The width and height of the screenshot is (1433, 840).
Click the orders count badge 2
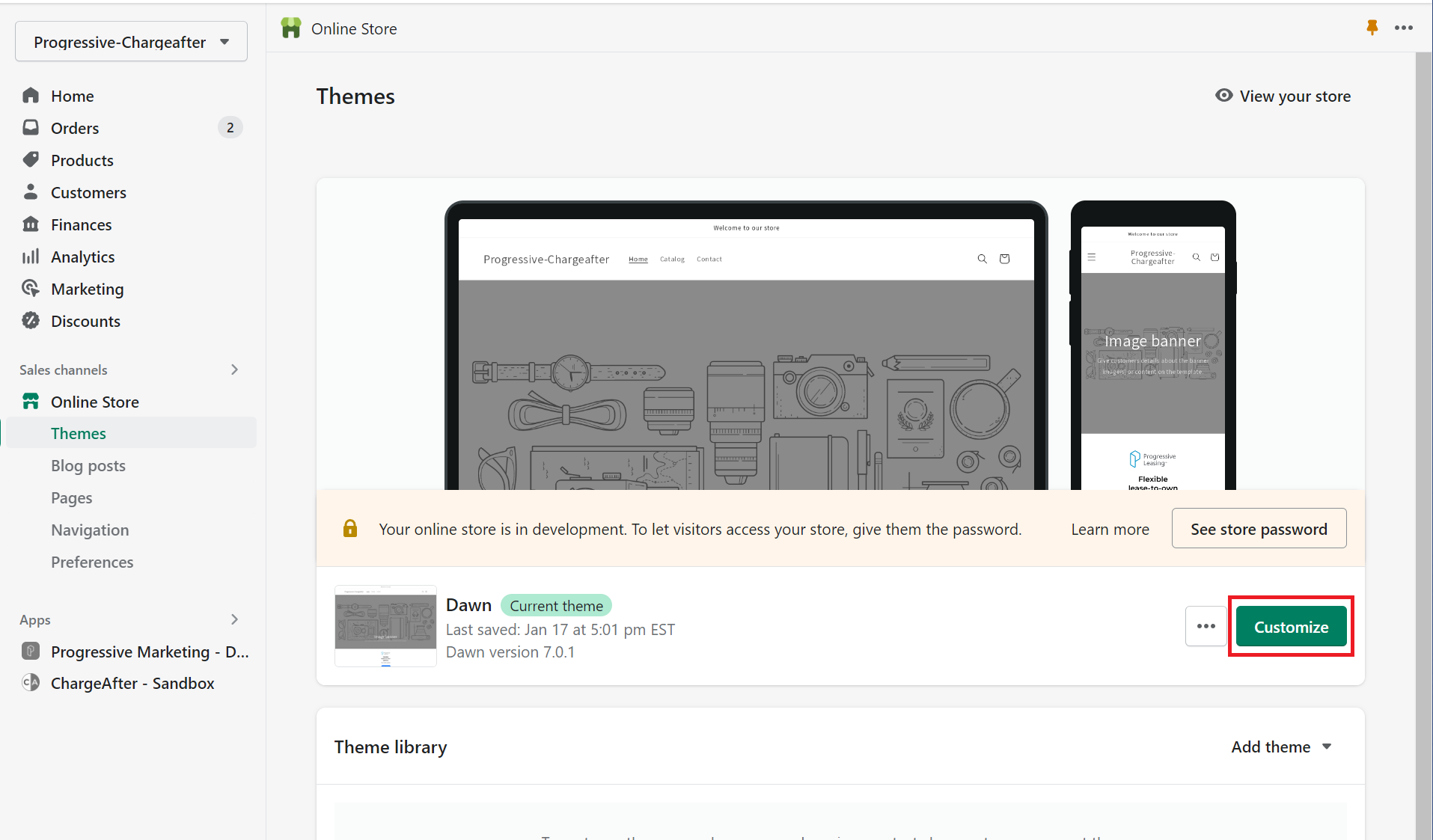click(x=230, y=128)
